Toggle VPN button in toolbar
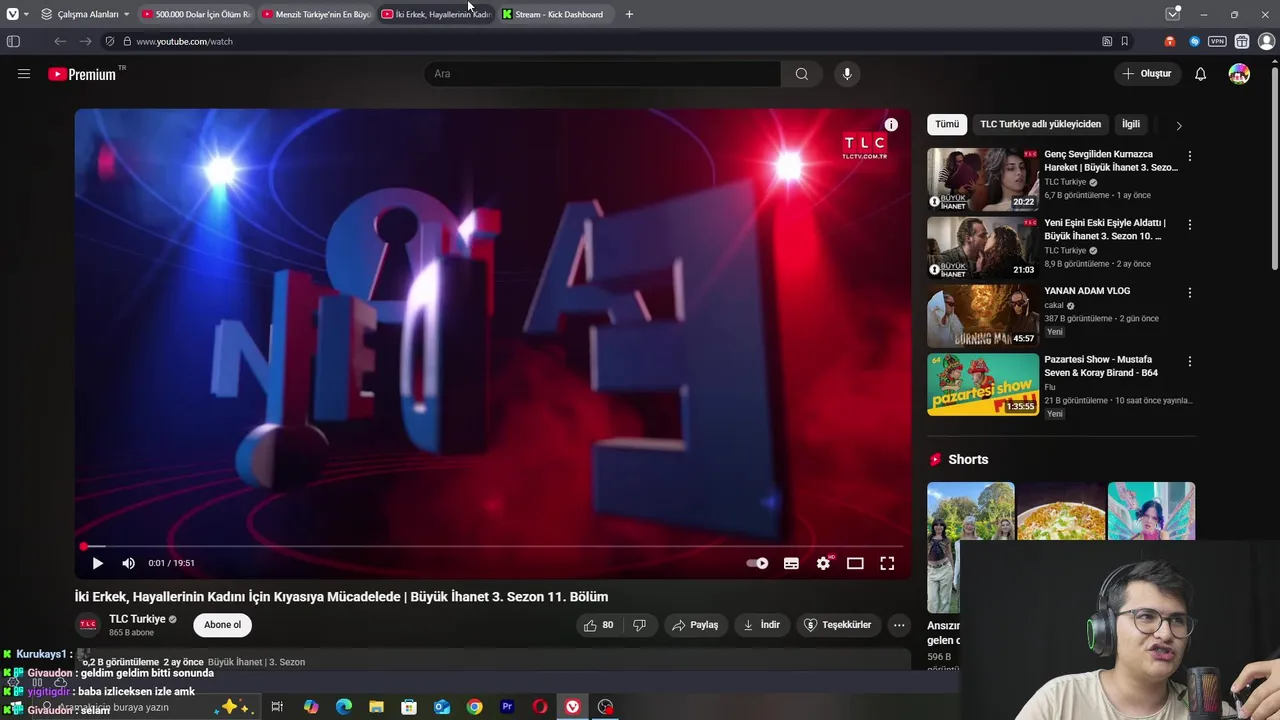This screenshot has width=1280, height=720. pos(1217,41)
